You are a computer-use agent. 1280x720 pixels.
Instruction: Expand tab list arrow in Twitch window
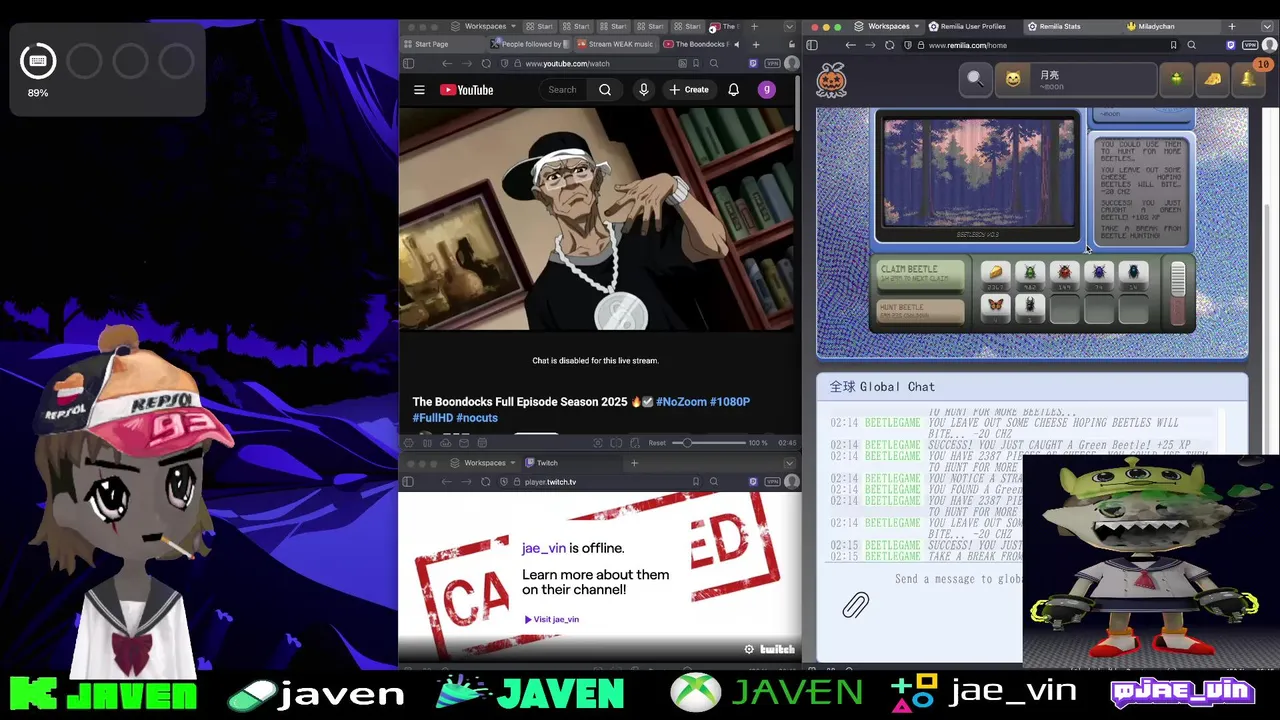(x=788, y=463)
